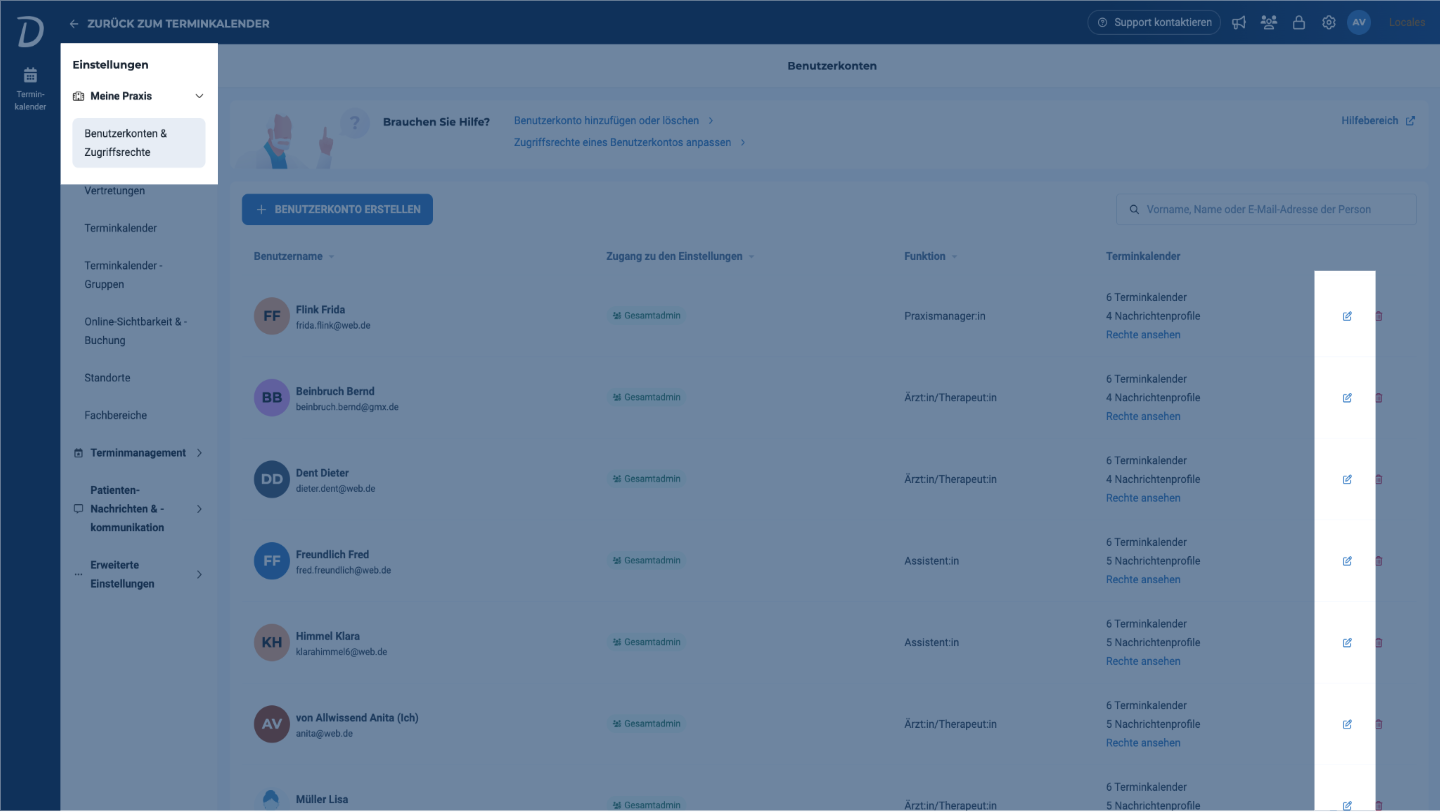Screen dimensions: 1440x812
Task: Focus the user search field
Action: [x=1266, y=210]
